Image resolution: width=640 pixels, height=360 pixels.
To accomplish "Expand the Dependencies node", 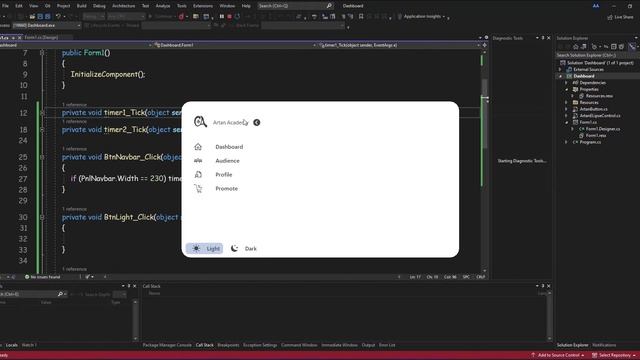I will coord(566,82).
